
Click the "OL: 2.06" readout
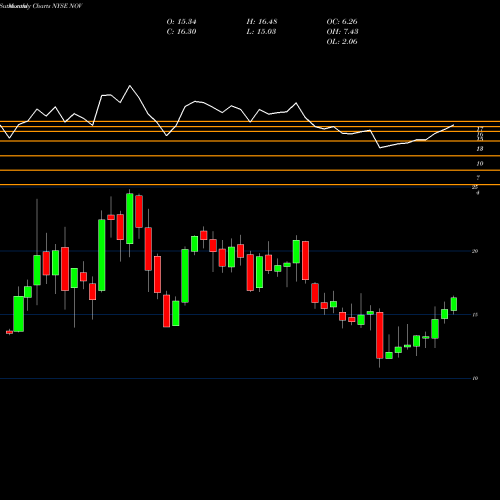click(342, 42)
